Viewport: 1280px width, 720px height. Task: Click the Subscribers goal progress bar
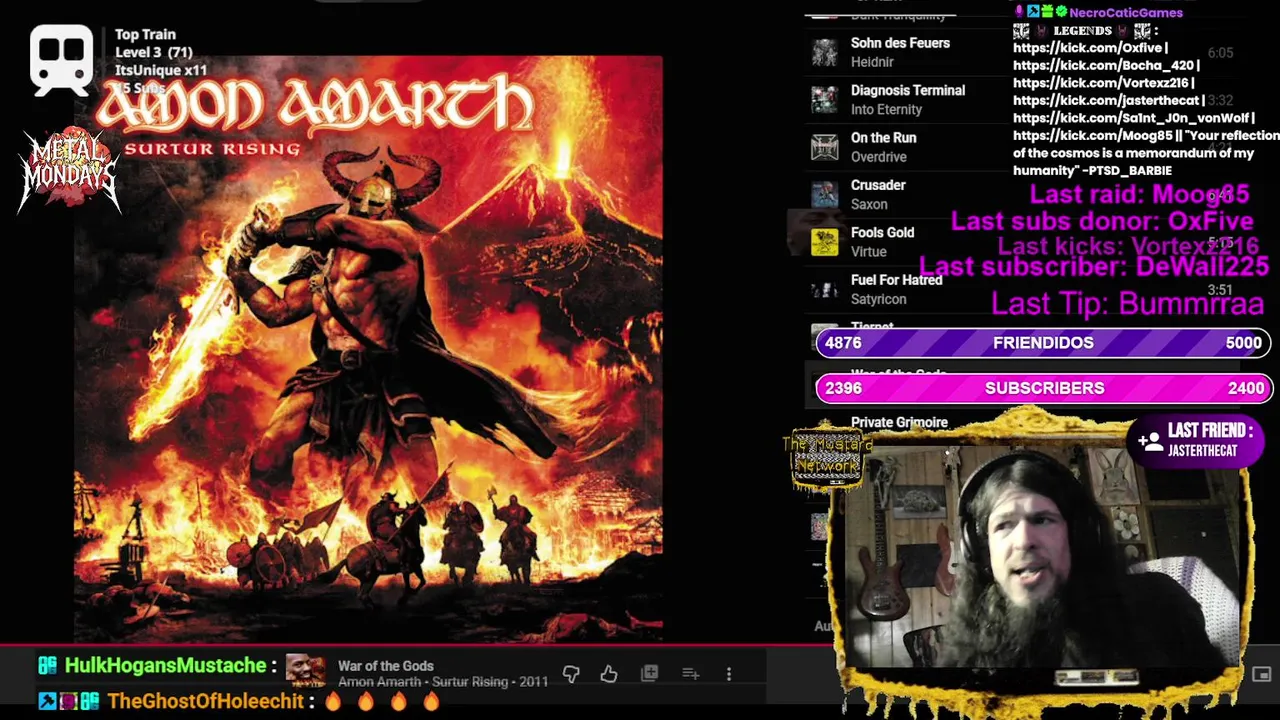[x=1043, y=388]
